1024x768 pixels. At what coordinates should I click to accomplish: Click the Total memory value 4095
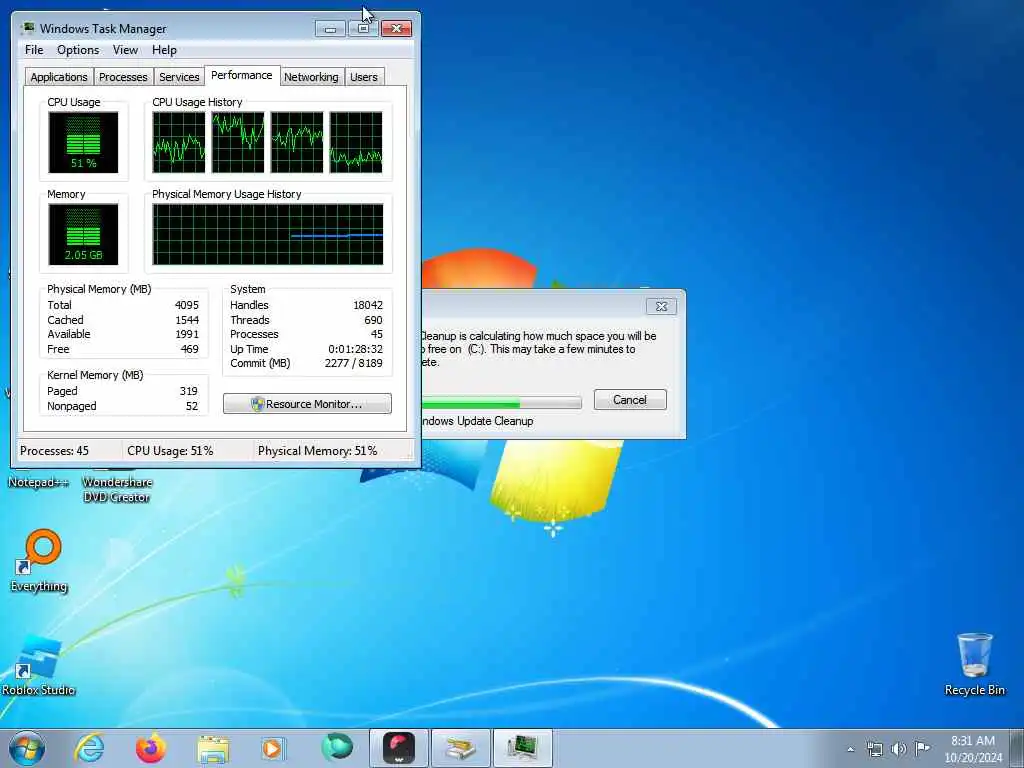187,305
